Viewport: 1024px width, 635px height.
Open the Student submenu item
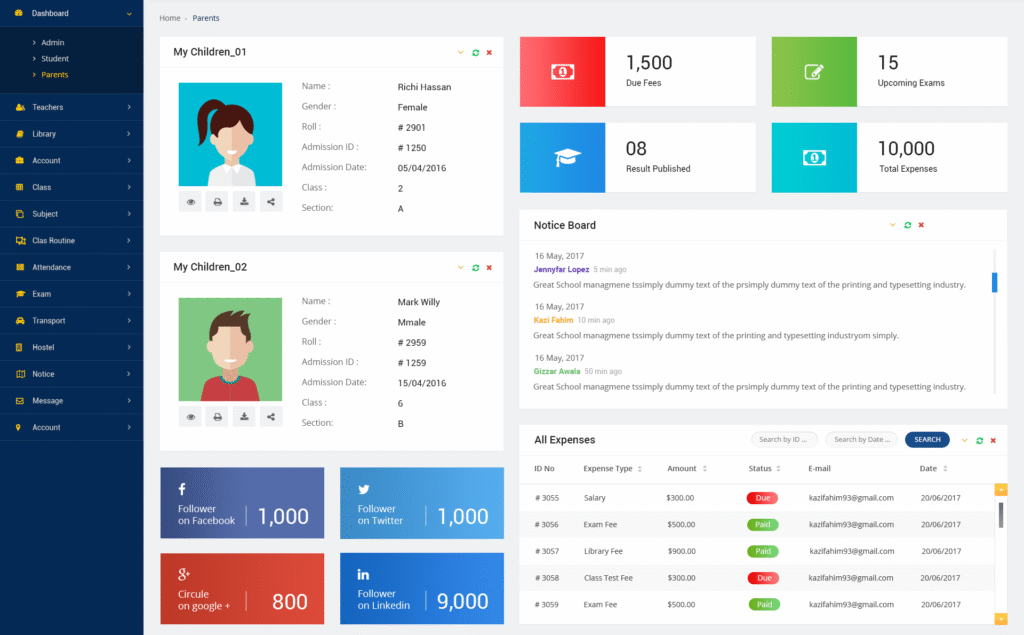point(55,59)
